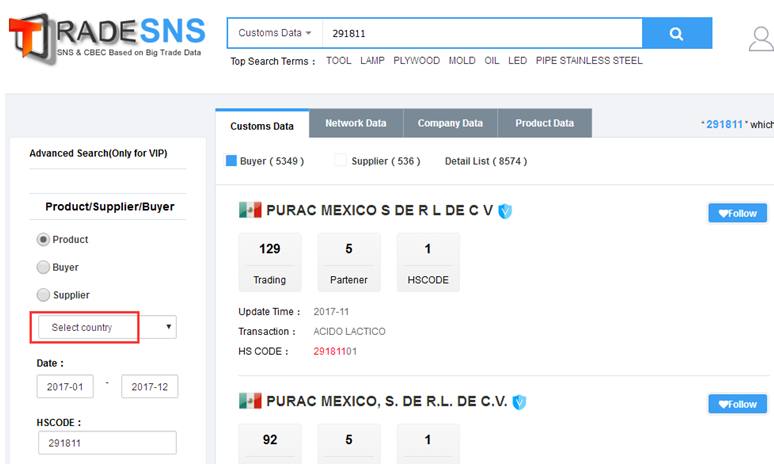The image size is (774, 464).
Task: Switch to the Product Data tab
Action: click(x=544, y=123)
